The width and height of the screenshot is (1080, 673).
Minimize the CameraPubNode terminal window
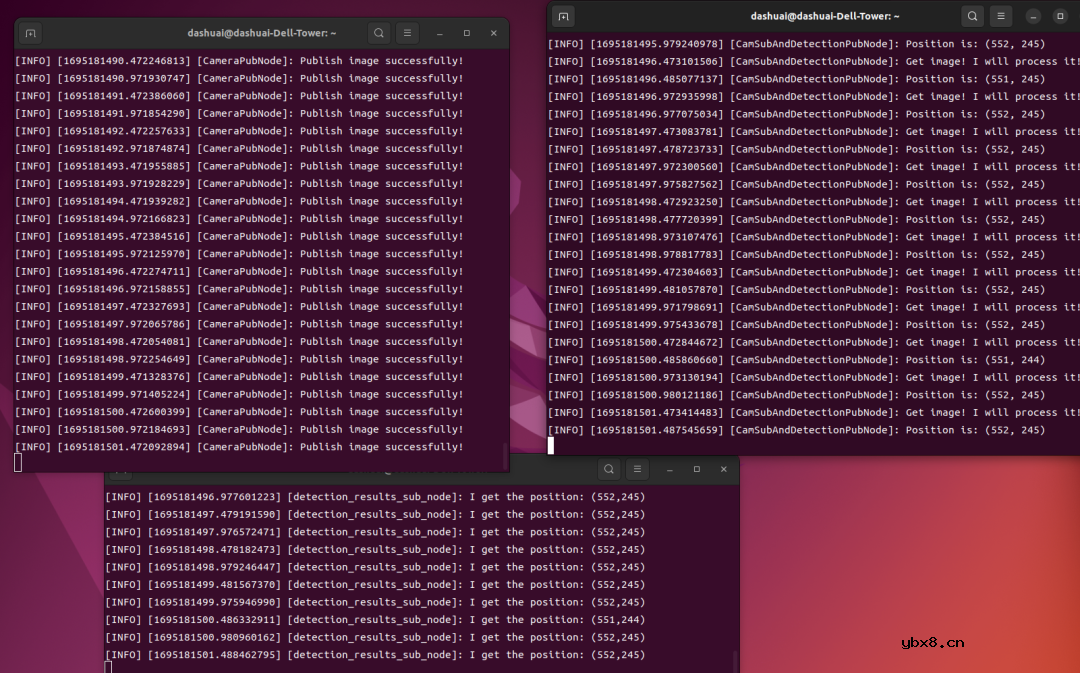coord(439,33)
